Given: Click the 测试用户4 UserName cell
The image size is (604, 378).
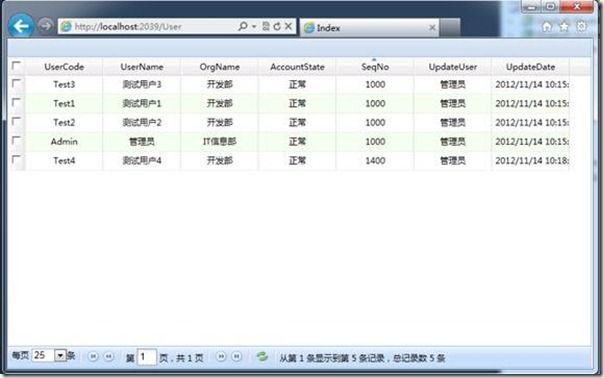Looking at the screenshot, I should [142, 160].
